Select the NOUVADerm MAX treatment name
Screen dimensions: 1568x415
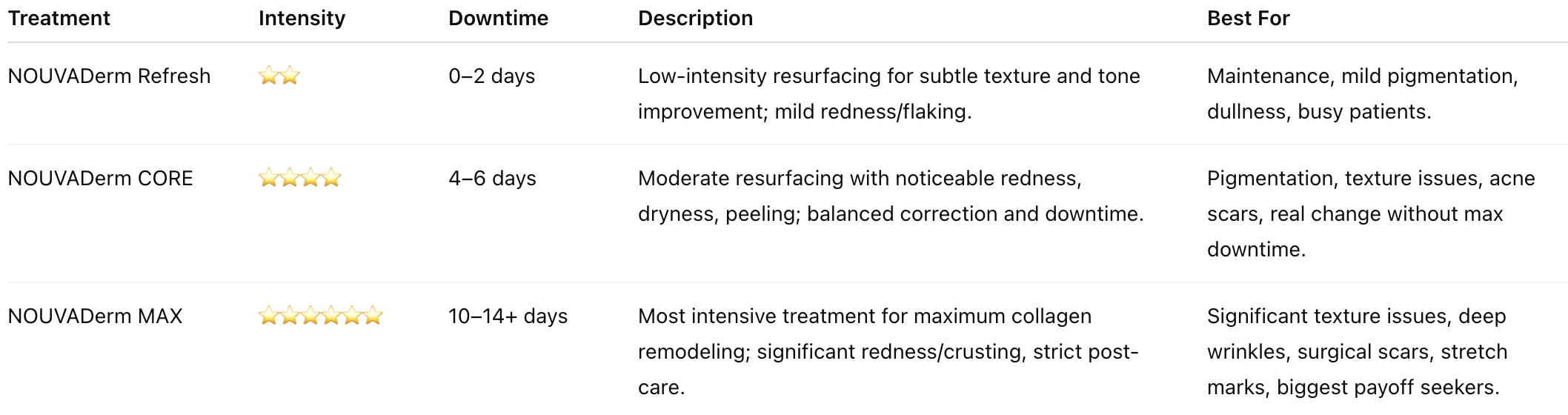click(x=95, y=316)
